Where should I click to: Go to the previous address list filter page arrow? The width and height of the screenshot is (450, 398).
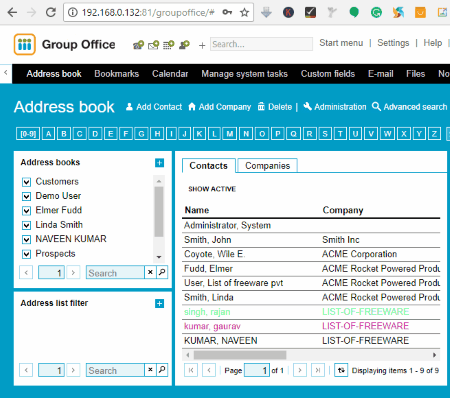point(26,370)
